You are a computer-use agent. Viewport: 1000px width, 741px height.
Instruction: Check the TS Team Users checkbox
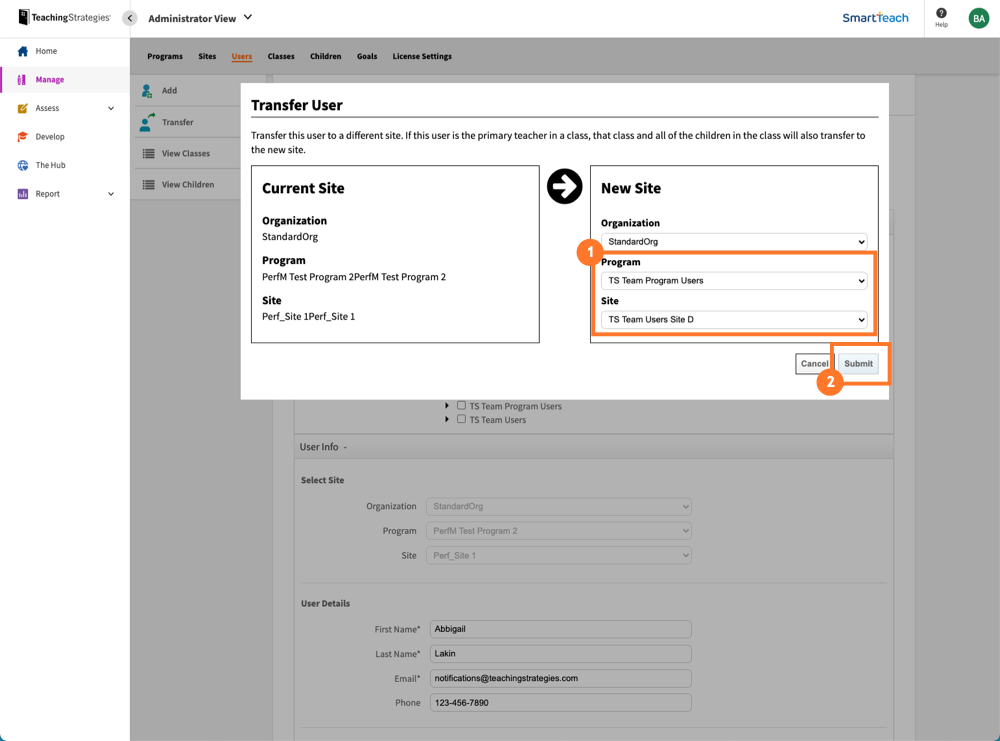coord(460,419)
